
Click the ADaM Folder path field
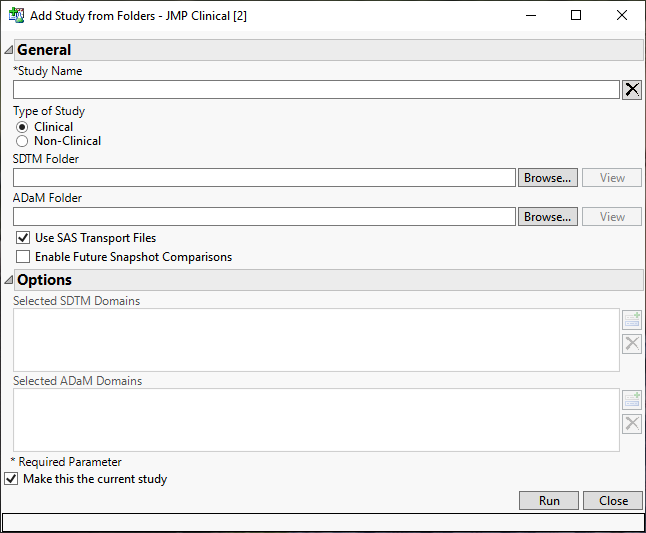pyautogui.click(x=264, y=217)
